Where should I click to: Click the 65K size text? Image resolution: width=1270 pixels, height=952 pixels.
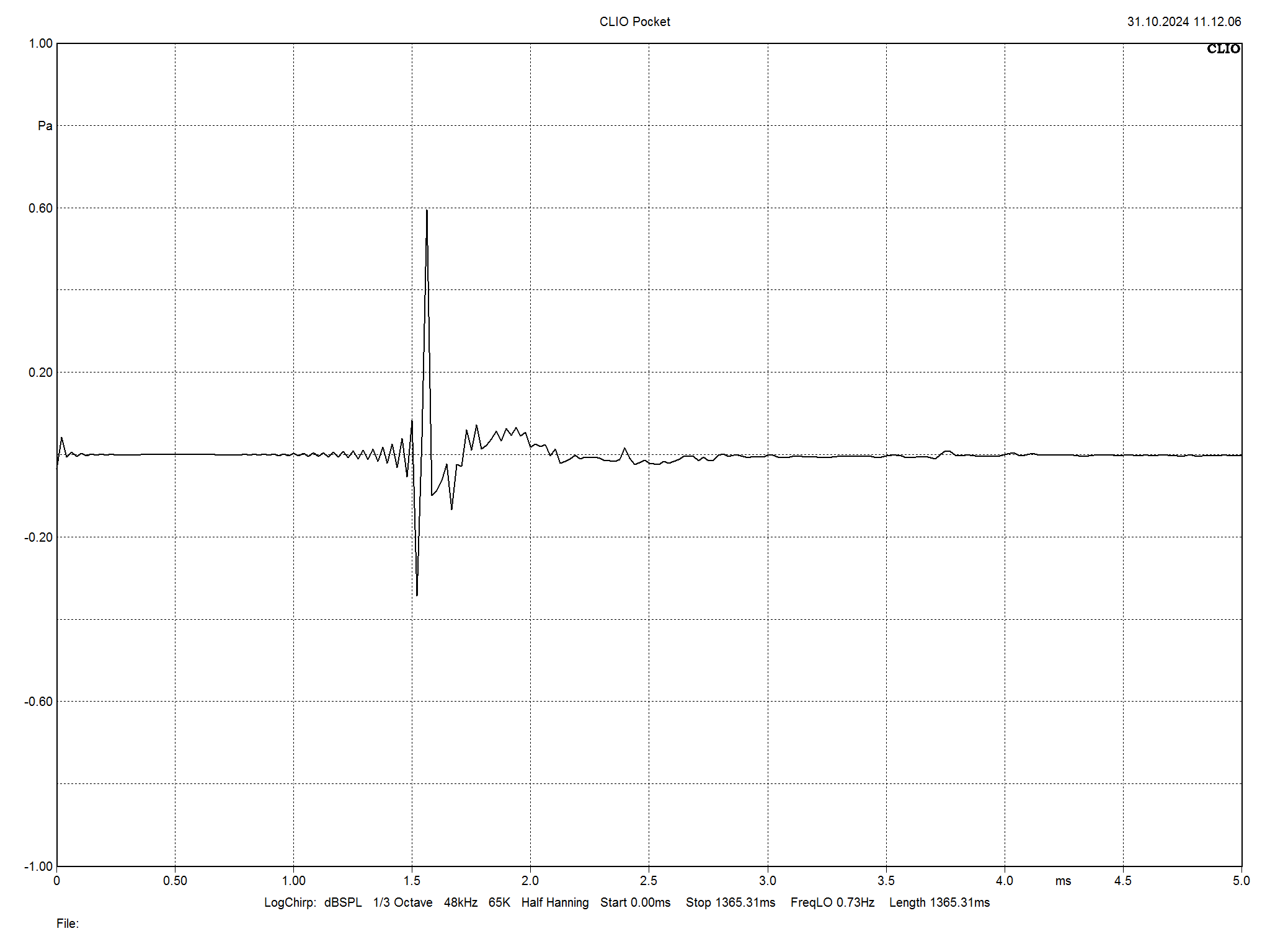tap(499, 902)
